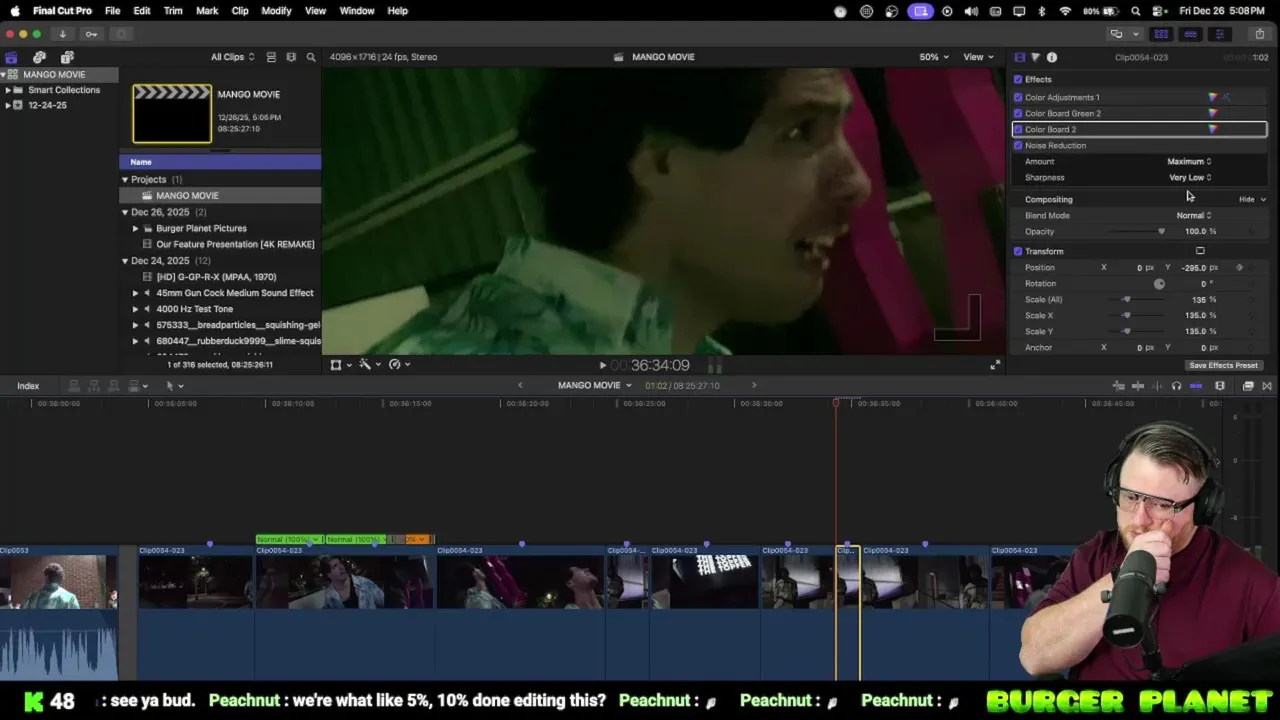Click the Rotation dial control
Viewport: 1280px width, 720px height.
1159,284
